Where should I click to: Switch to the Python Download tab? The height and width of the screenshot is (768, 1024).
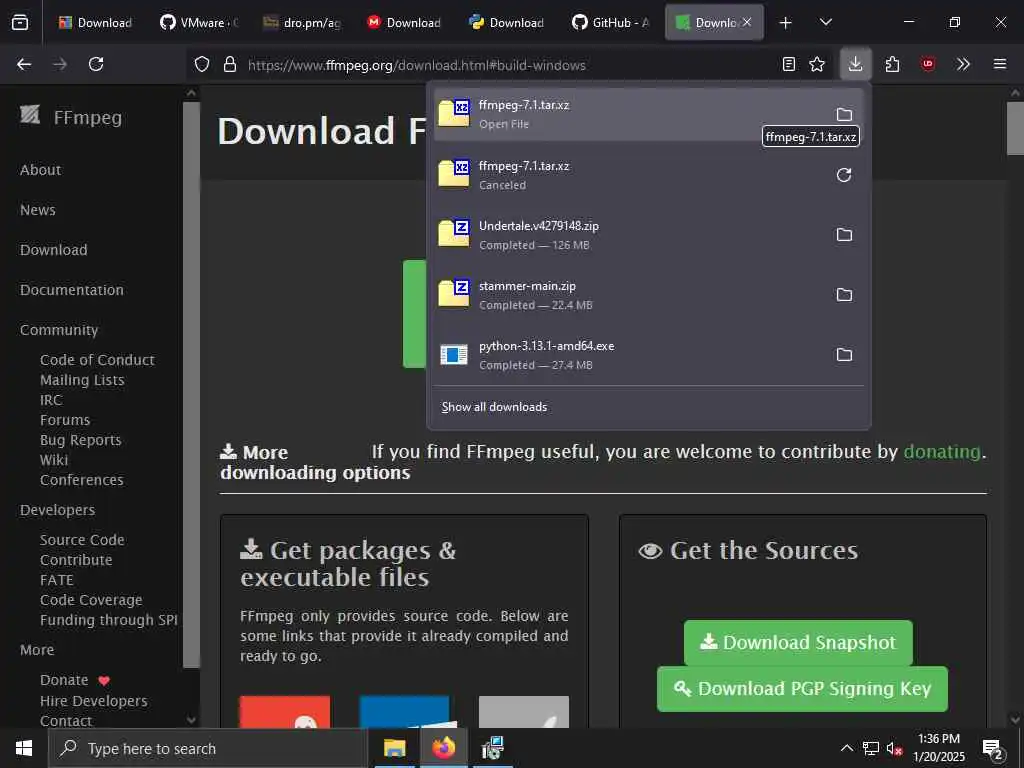[x=508, y=23]
